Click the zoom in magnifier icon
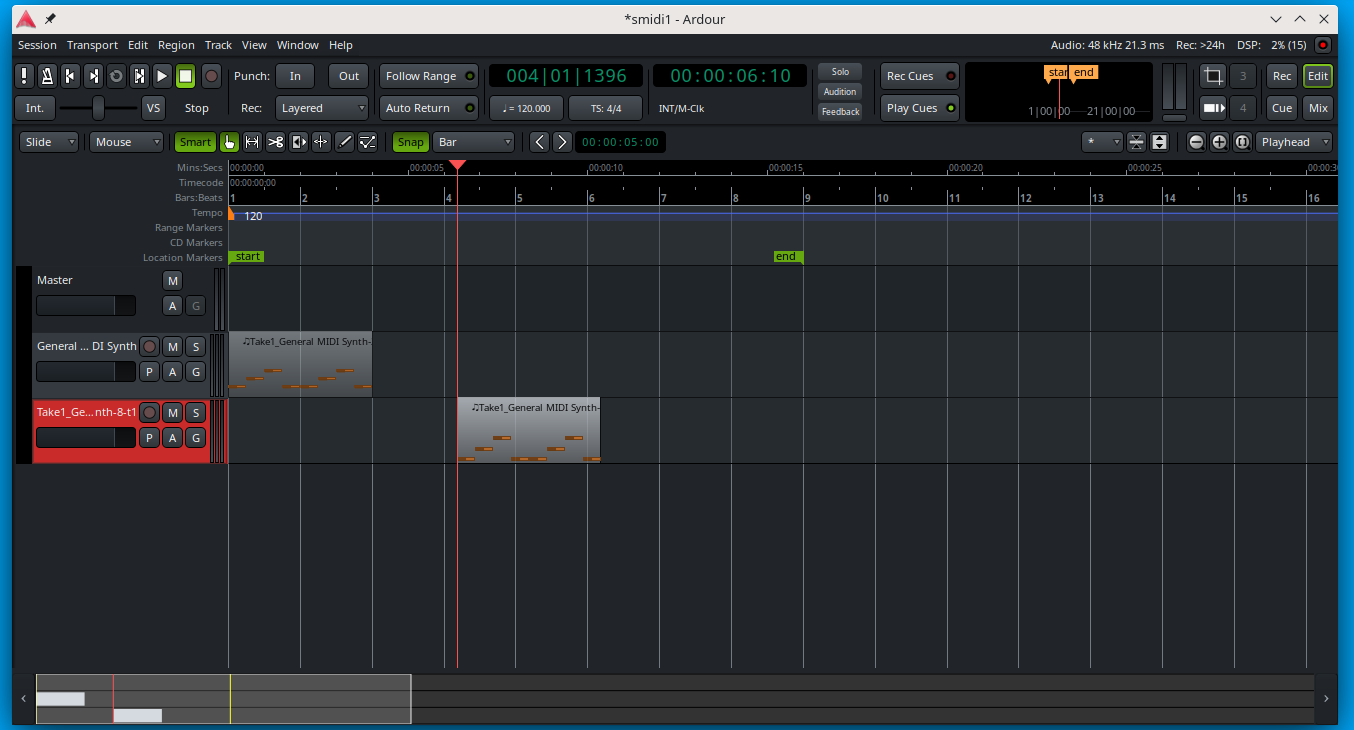This screenshot has height=730, width=1354. click(1219, 142)
